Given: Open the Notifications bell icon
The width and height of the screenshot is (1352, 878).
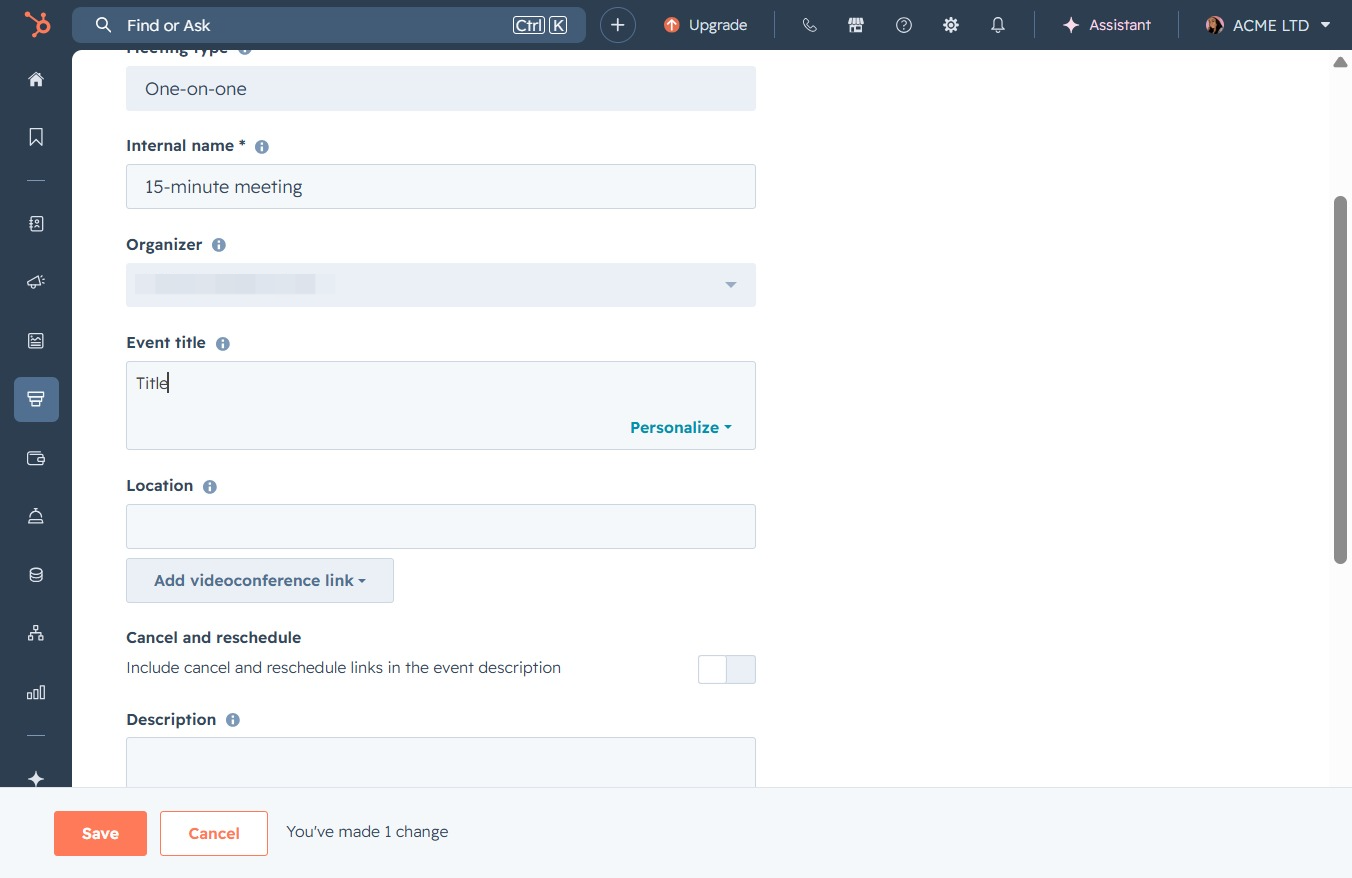Looking at the screenshot, I should [x=998, y=25].
